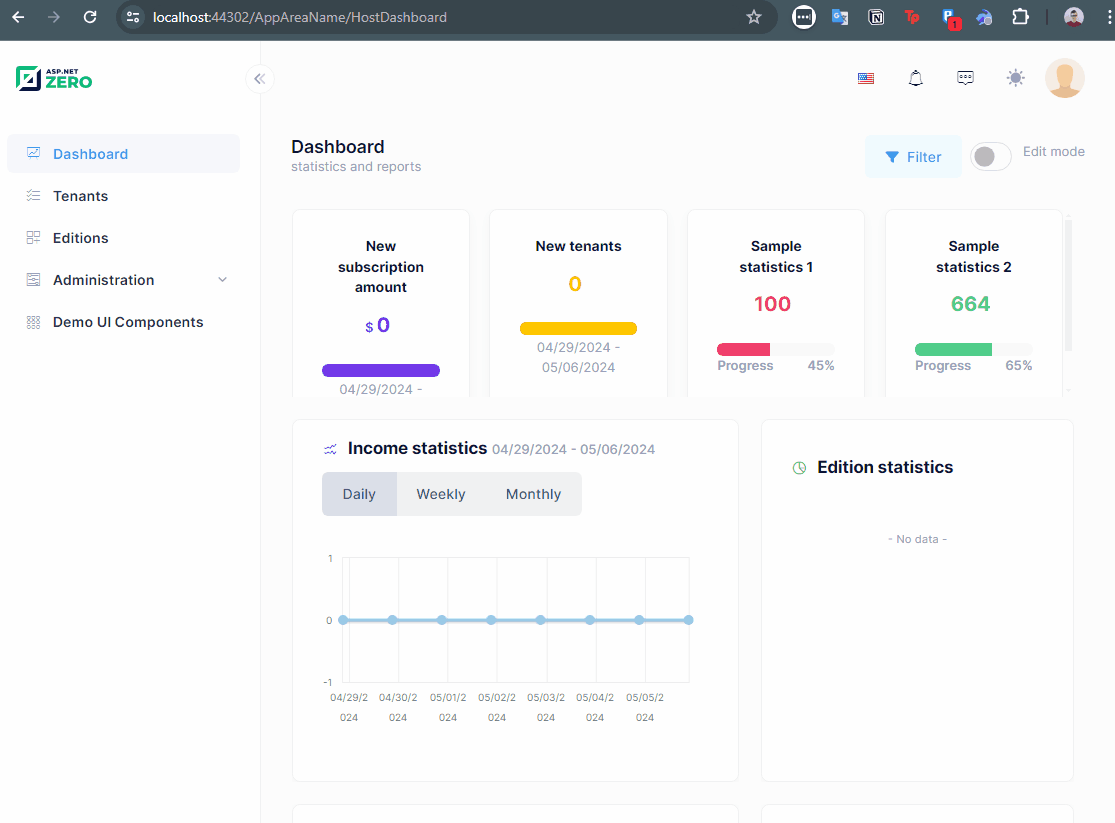Select the Daily income tab

[359, 494]
